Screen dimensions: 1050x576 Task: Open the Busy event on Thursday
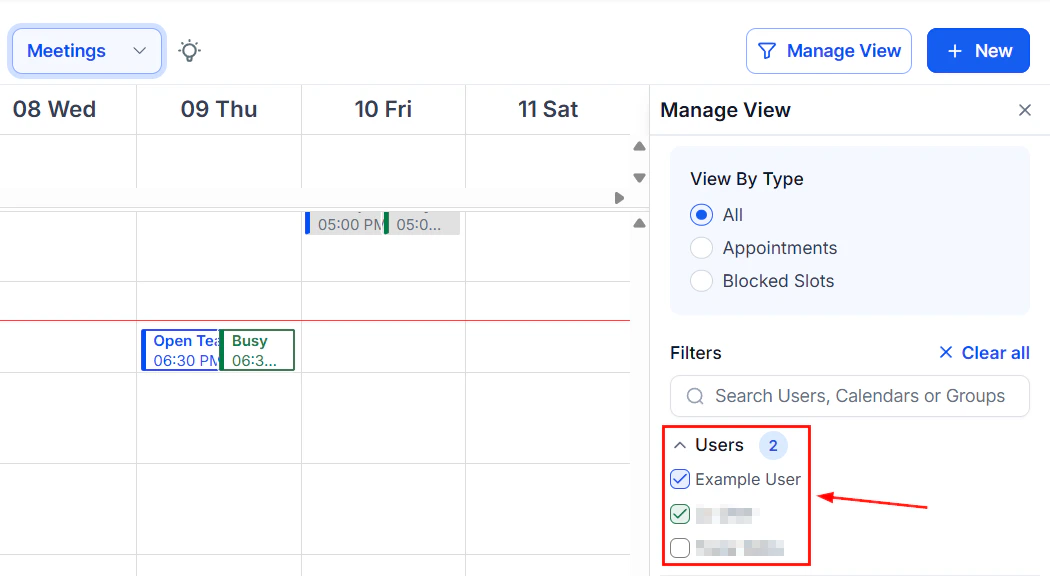coord(257,349)
